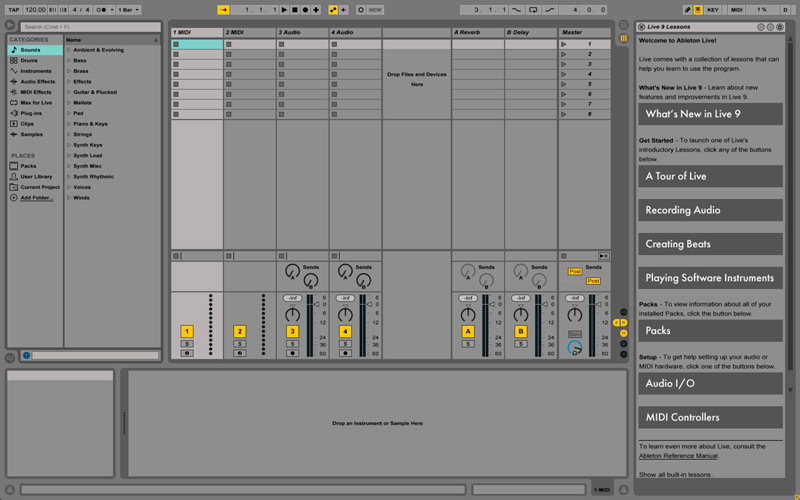Select the A Reverb return track header
This screenshot has width=800, height=500.
(478, 32)
